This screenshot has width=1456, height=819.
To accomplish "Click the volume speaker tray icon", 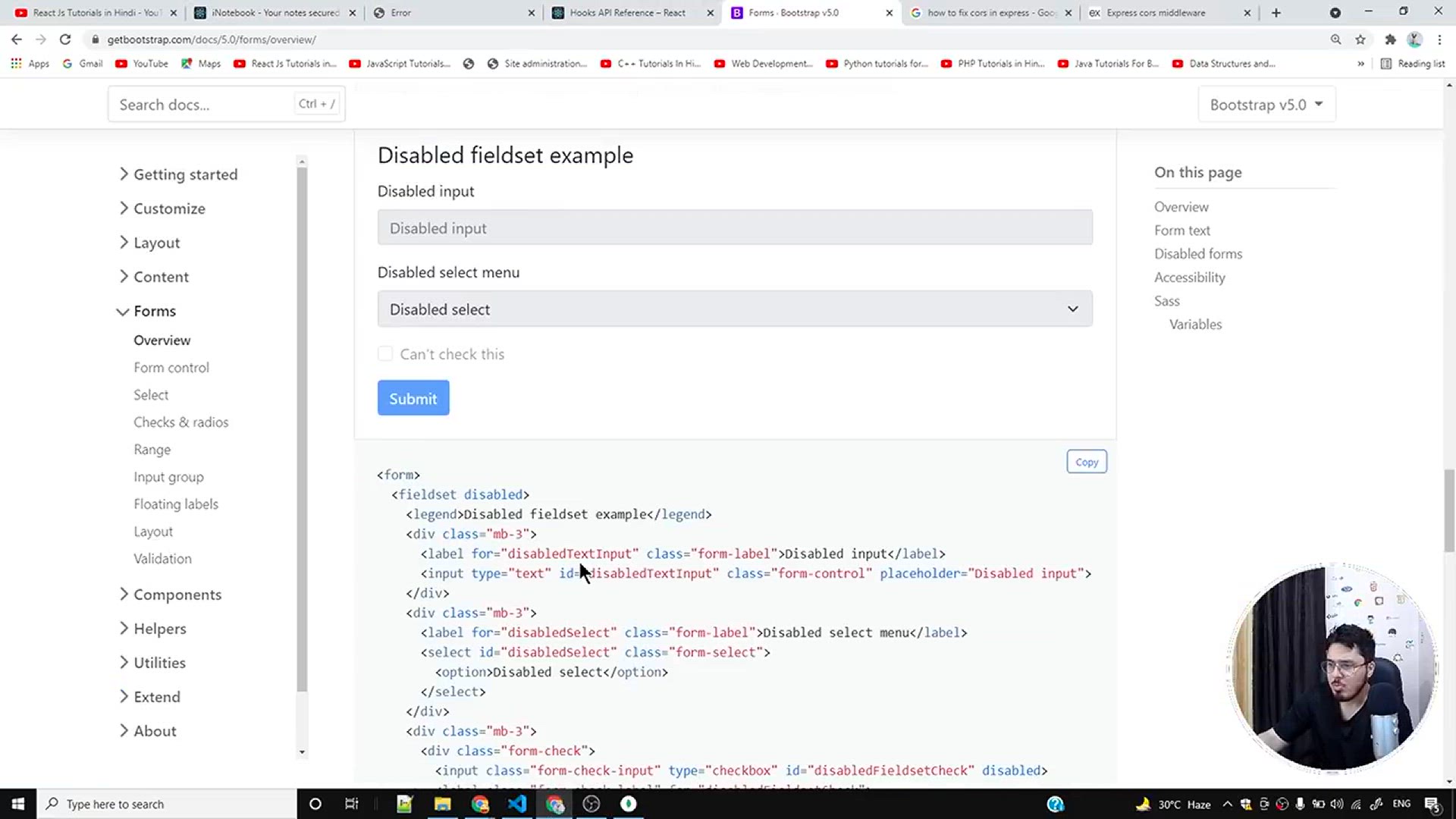I will click(x=1336, y=804).
